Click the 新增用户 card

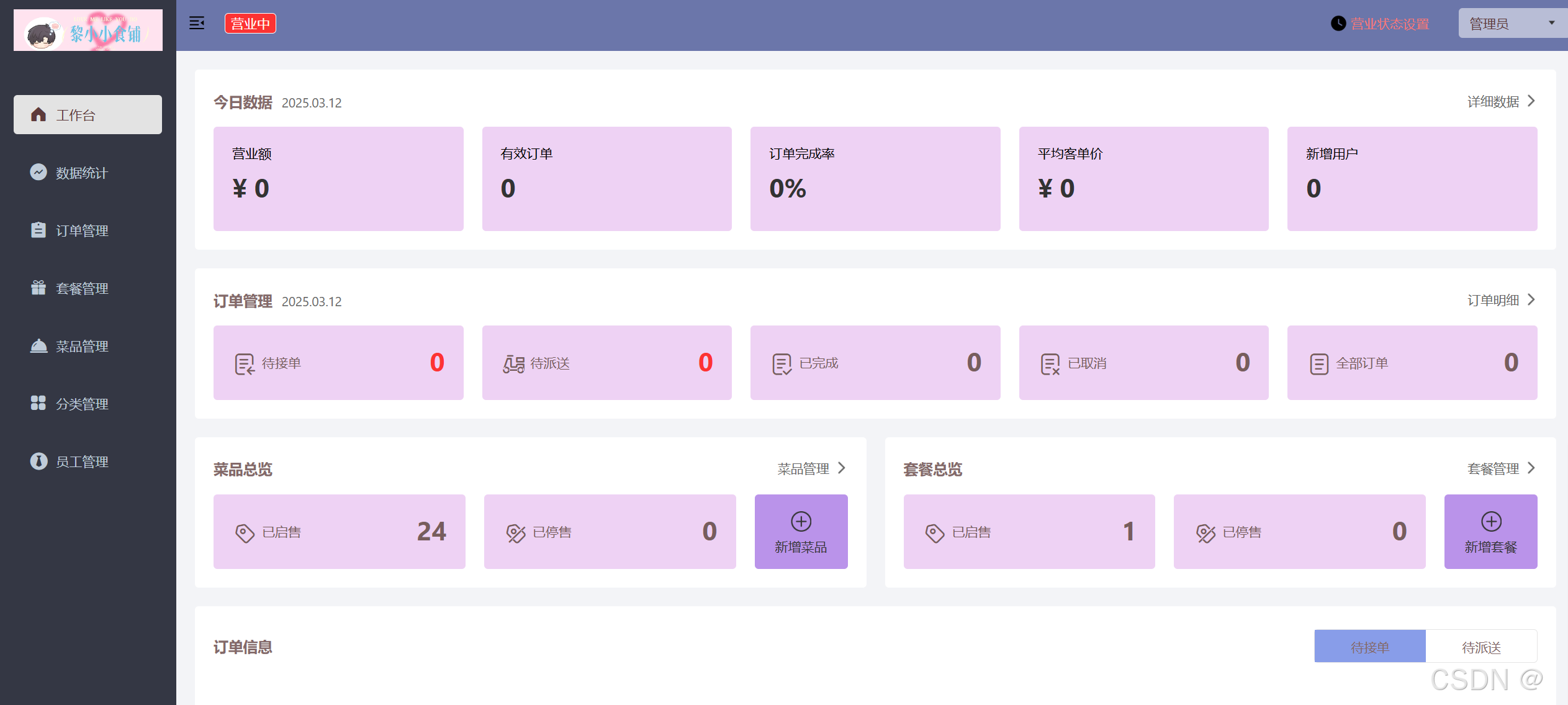(1412, 179)
